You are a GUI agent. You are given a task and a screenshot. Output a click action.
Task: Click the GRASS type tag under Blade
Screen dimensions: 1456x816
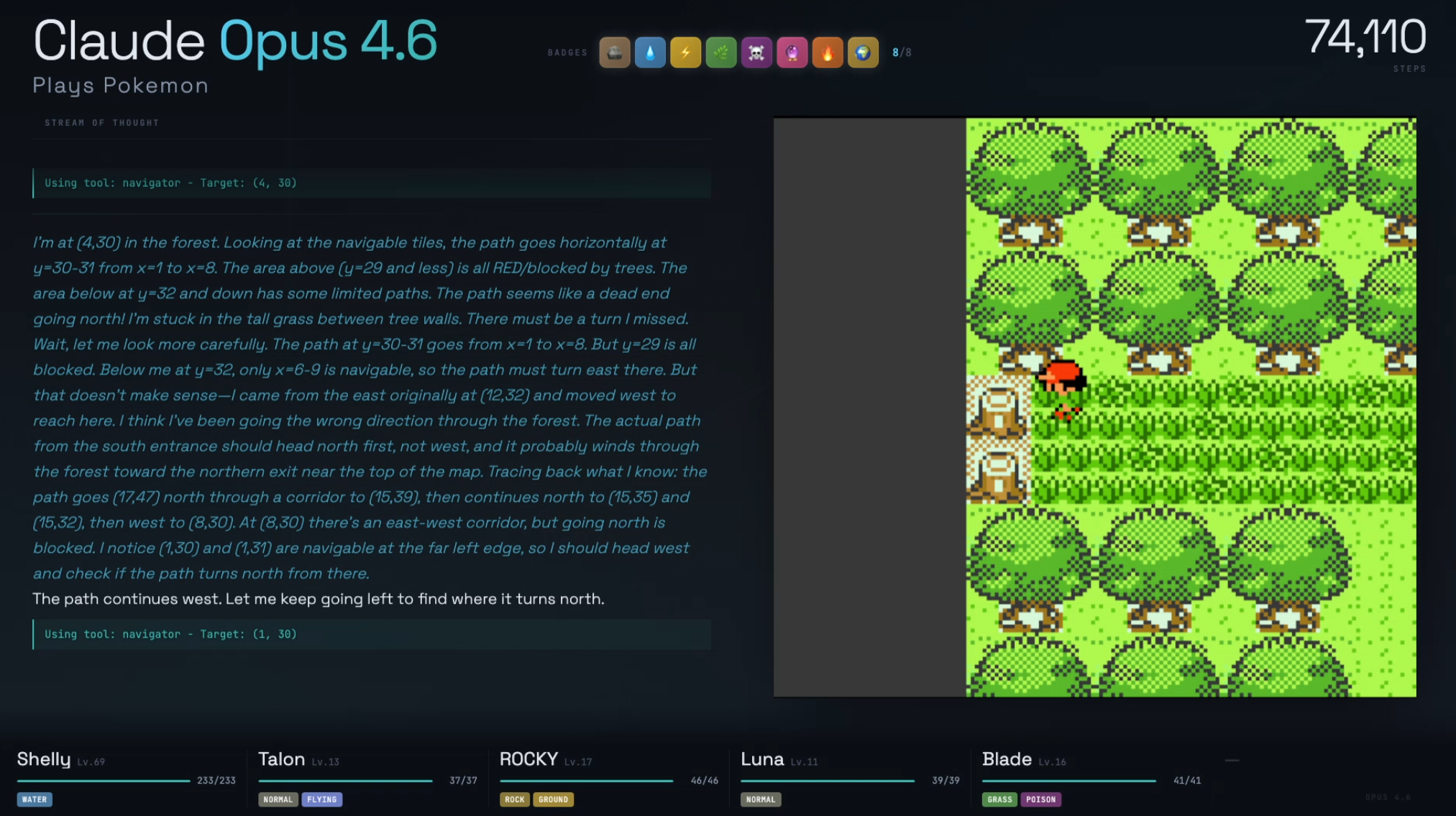point(999,799)
